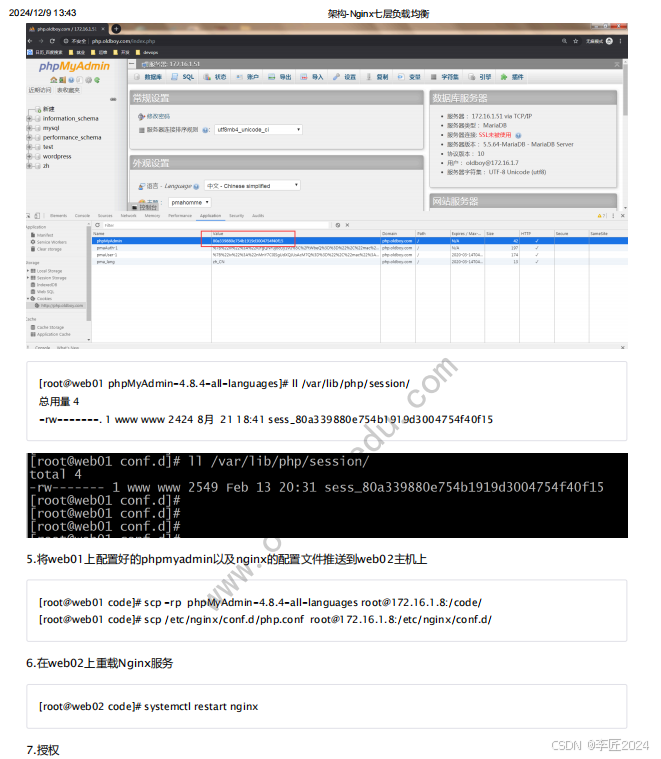Open DevTools Elements tab
The width and height of the screenshot is (661, 759).
pos(59,216)
